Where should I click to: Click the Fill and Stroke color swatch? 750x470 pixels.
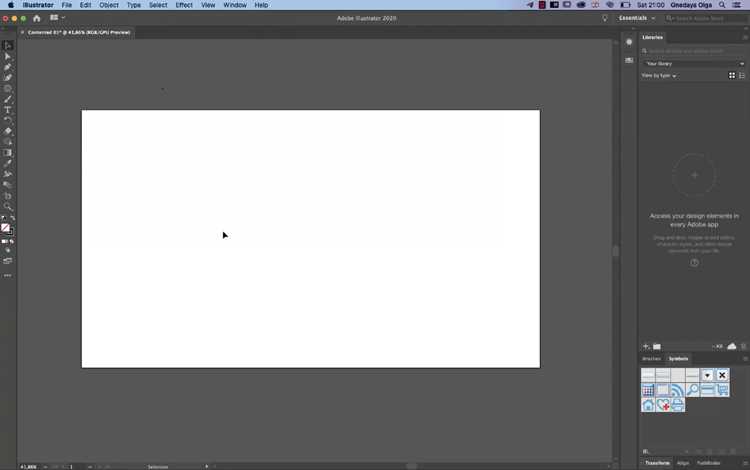[x=7, y=229]
